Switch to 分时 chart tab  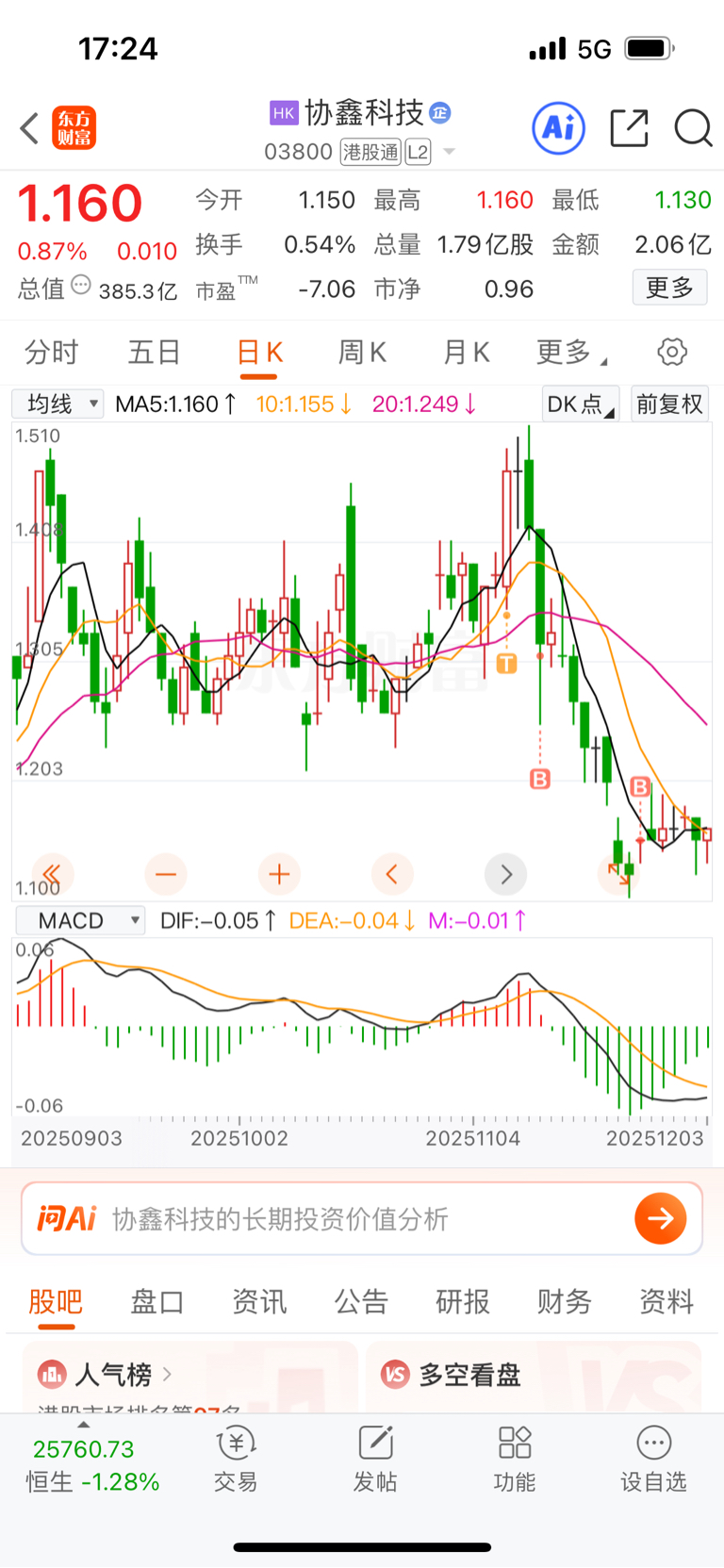(52, 353)
